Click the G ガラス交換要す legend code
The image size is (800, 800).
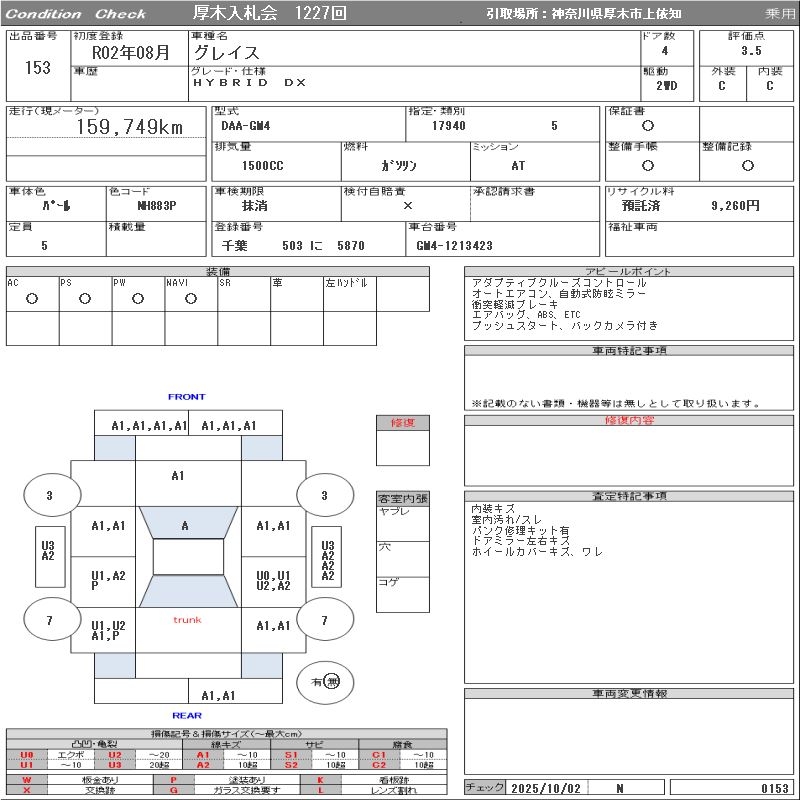point(173,790)
